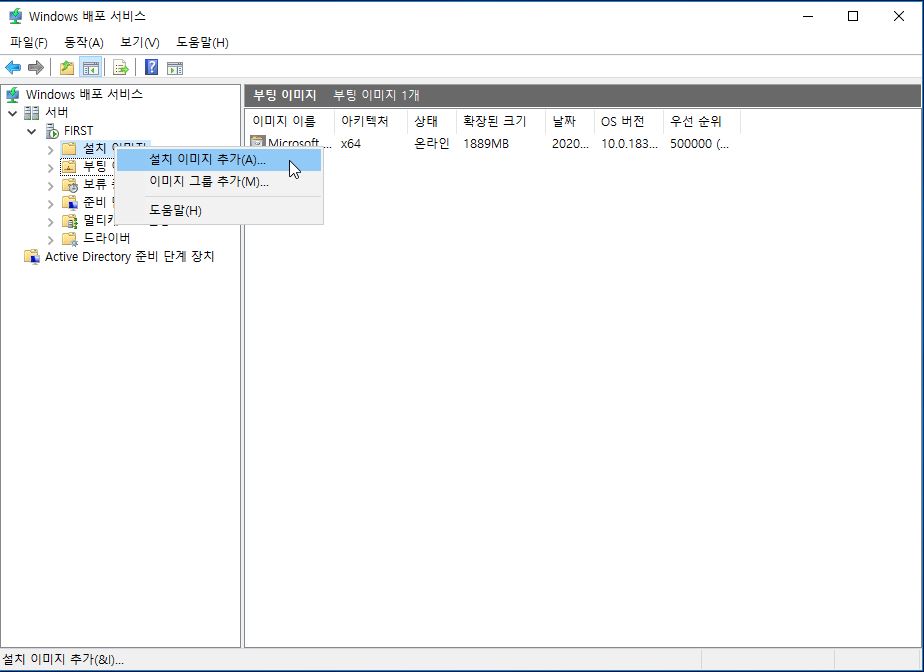The image size is (924, 672).
Task: Click the Windows 배포 서비스 root node icon
Action: (13, 94)
